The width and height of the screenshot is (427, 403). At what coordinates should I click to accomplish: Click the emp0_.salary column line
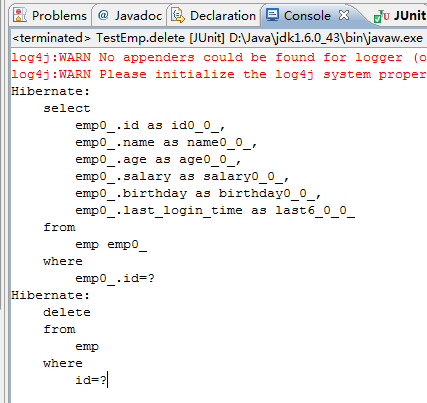coord(182,176)
